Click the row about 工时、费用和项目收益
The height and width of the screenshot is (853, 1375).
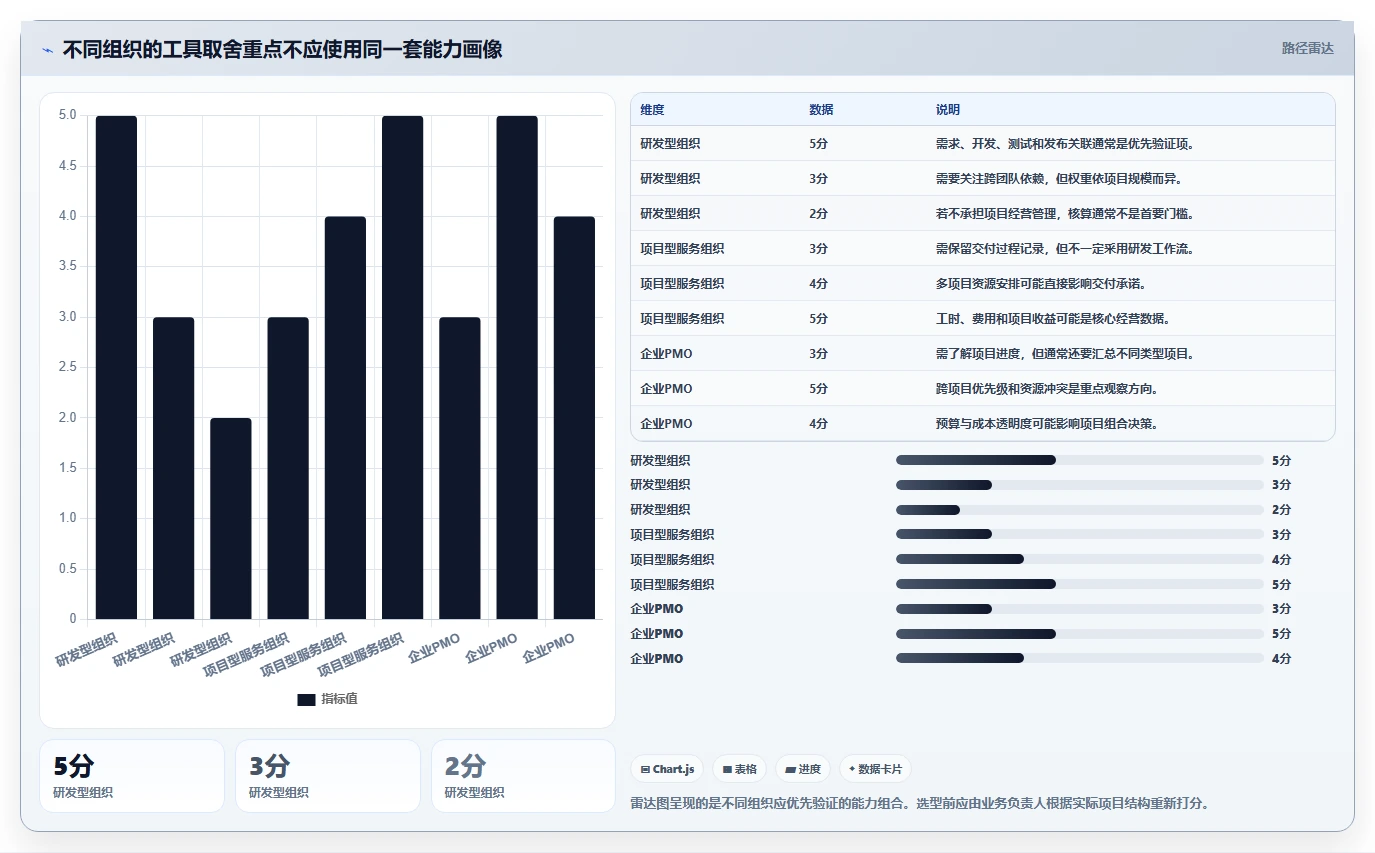point(983,319)
